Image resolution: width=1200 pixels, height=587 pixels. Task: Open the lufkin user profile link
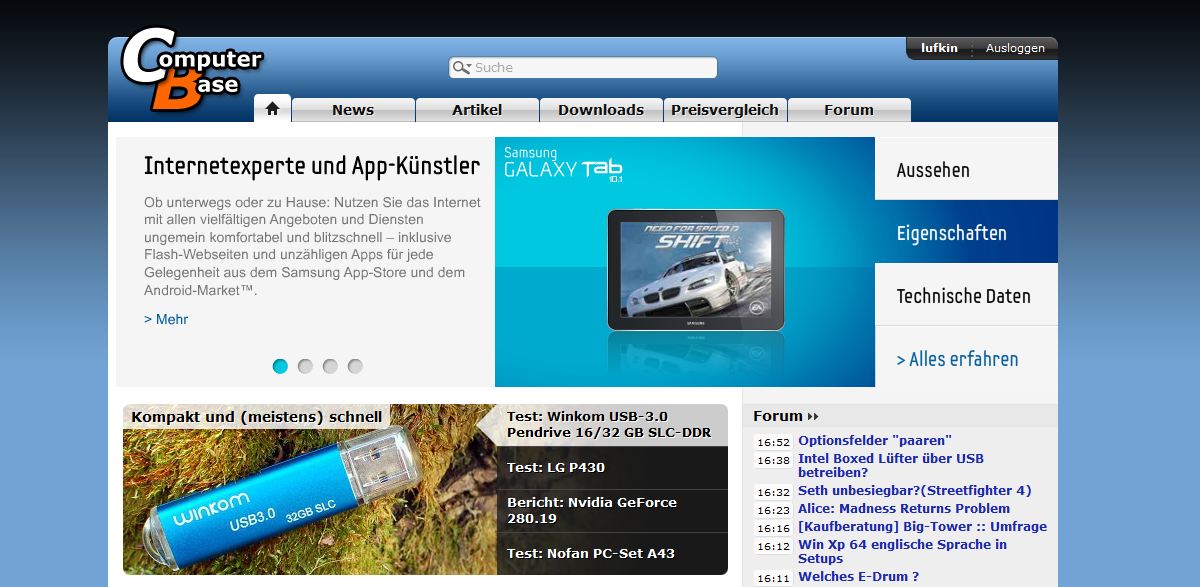[939, 48]
